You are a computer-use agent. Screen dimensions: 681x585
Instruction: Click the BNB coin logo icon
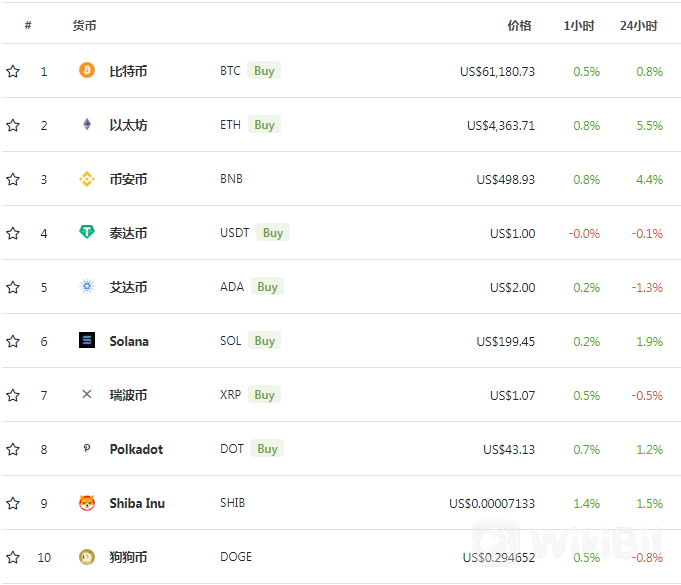[x=87, y=178]
